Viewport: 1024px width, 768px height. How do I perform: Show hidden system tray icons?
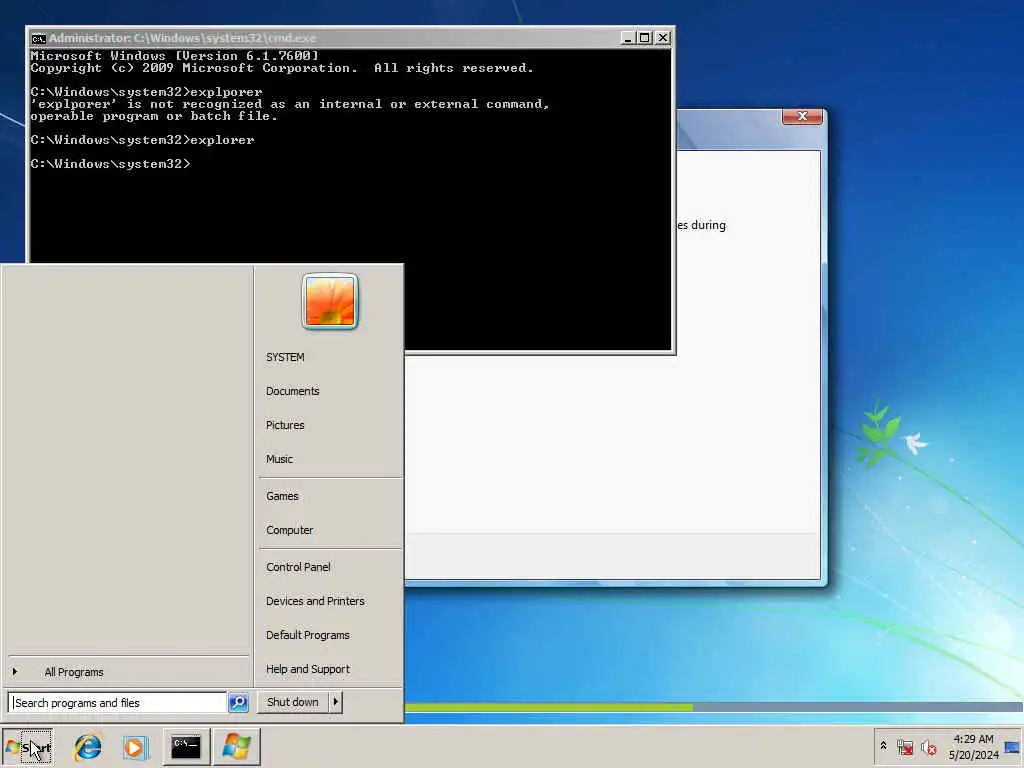[x=884, y=746]
